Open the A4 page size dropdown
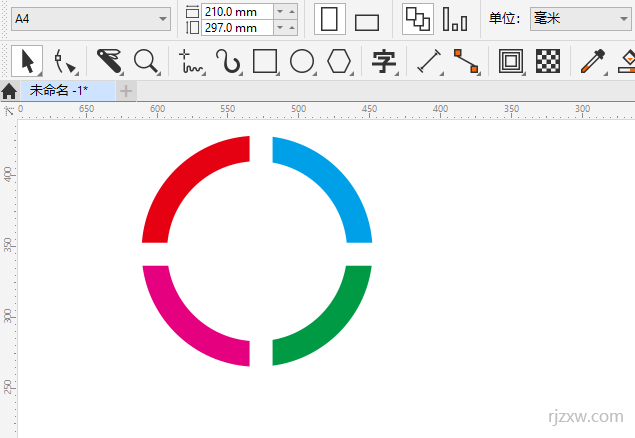Image resolution: width=635 pixels, height=438 pixels. [91, 19]
